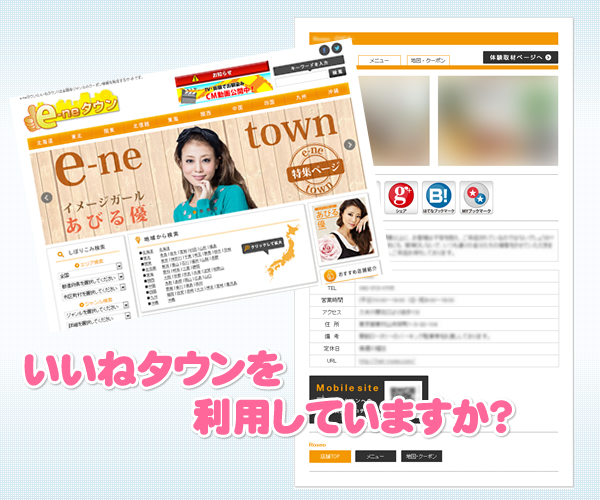600x500 pixels.
Task: Click the 体験取材ページへ button
Action: pos(520,57)
